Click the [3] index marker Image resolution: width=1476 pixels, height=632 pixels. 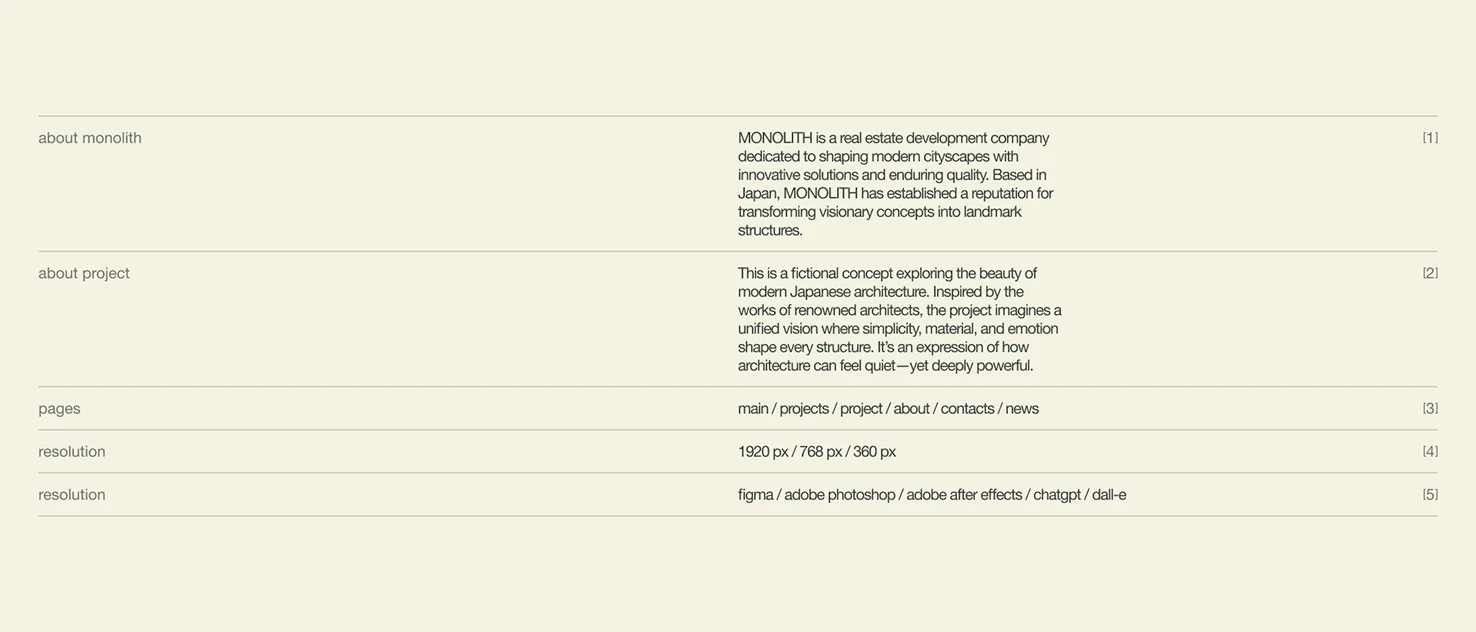pyautogui.click(x=1430, y=408)
